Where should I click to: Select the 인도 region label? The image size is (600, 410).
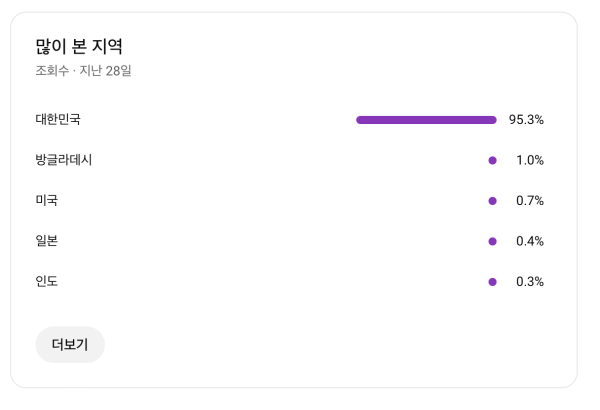47,281
